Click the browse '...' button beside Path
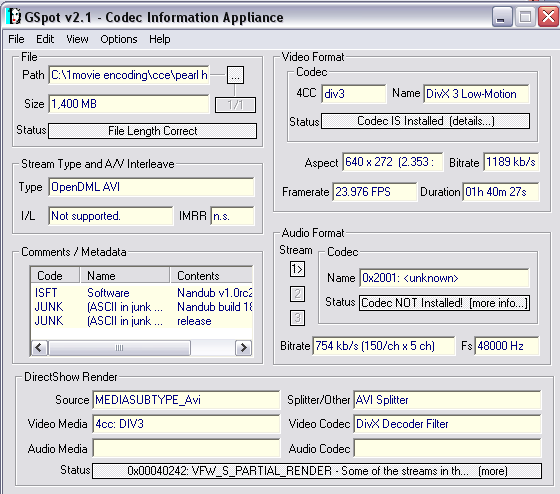Viewport: 560px width, 494px height. (235, 75)
